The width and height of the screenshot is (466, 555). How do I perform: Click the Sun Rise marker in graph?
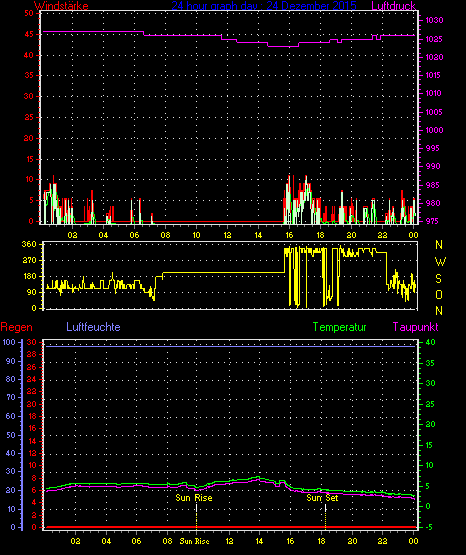[194, 498]
